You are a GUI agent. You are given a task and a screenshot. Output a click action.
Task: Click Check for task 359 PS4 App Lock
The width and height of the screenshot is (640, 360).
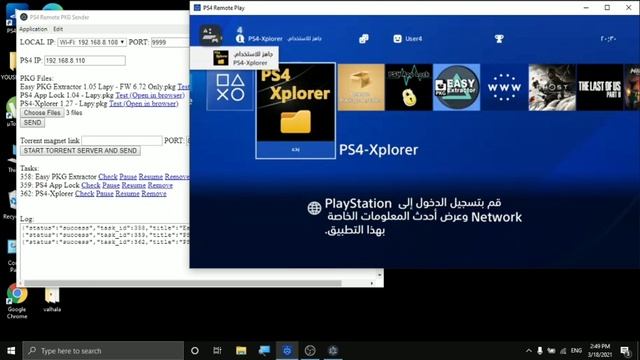click(91, 185)
